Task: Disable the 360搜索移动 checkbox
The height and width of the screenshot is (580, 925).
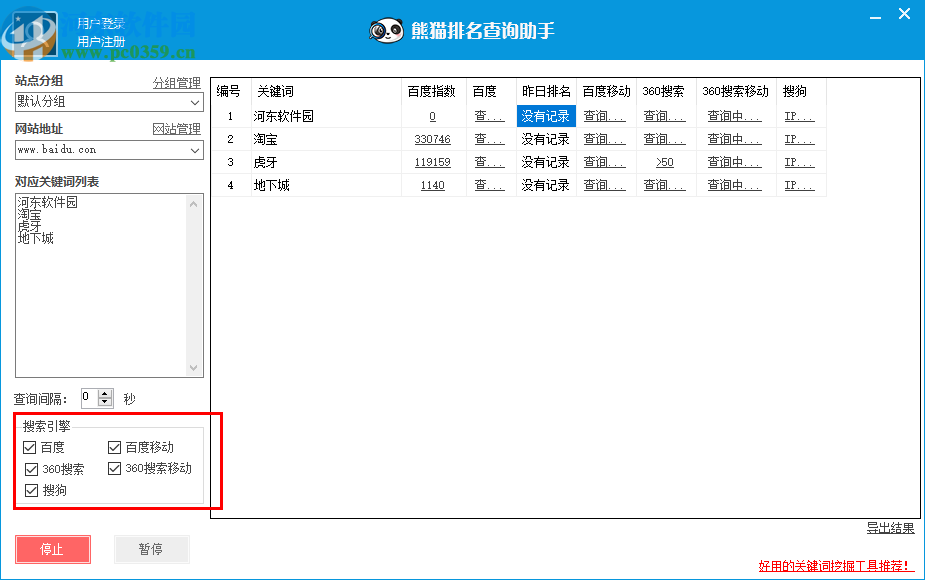Action: click(x=114, y=468)
